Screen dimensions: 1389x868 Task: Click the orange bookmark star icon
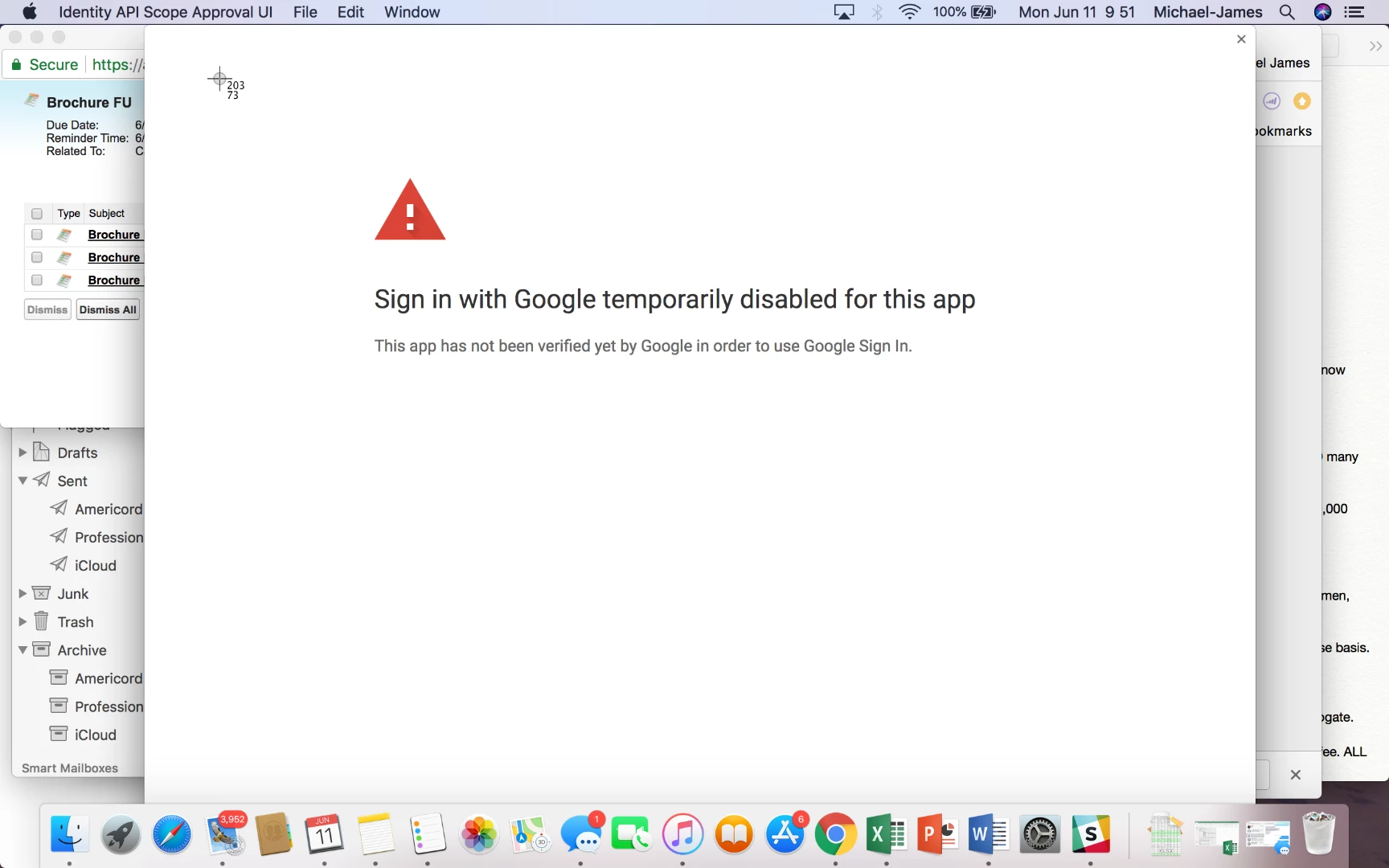pyautogui.click(x=1302, y=101)
